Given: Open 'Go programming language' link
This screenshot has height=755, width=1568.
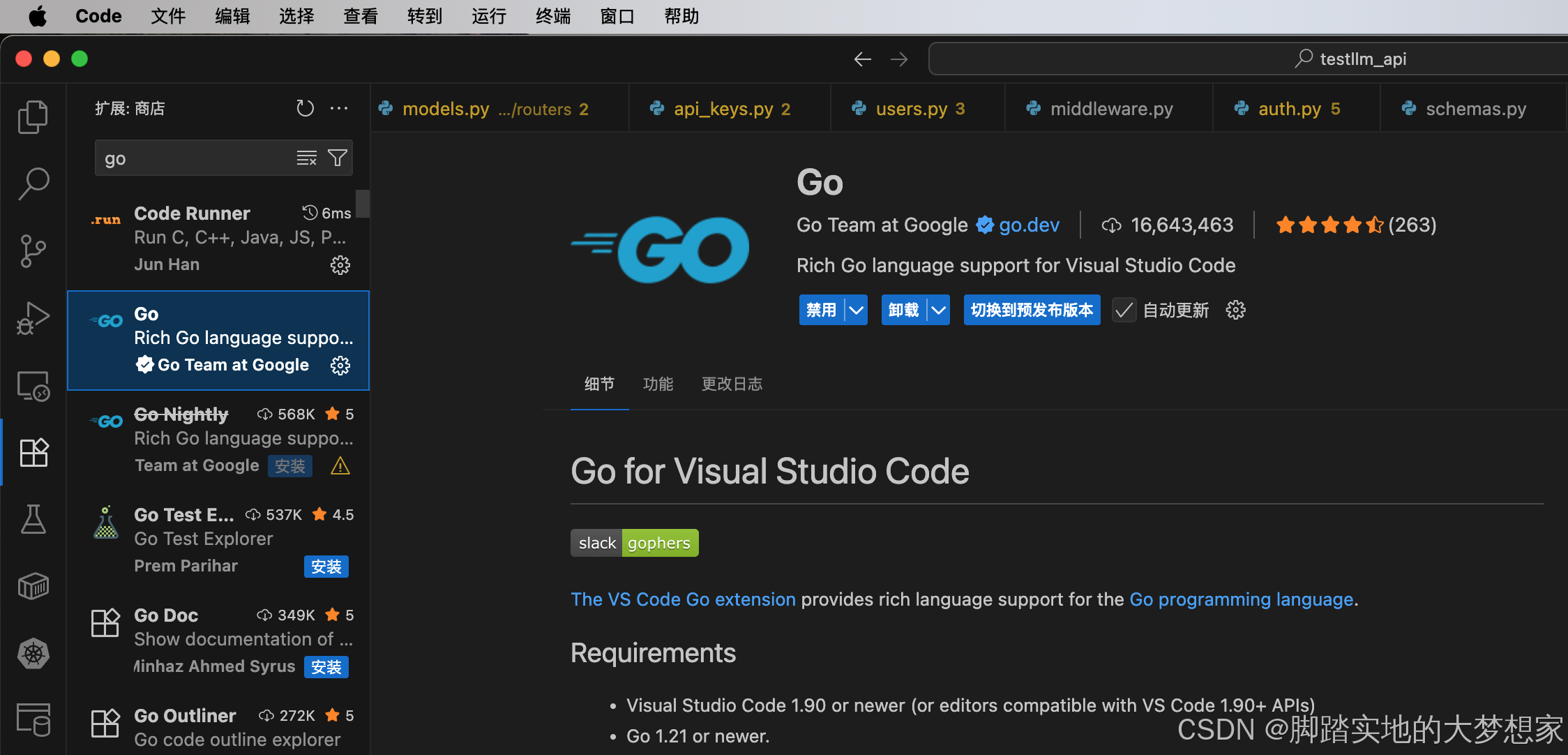Looking at the screenshot, I should pyautogui.click(x=1241, y=599).
